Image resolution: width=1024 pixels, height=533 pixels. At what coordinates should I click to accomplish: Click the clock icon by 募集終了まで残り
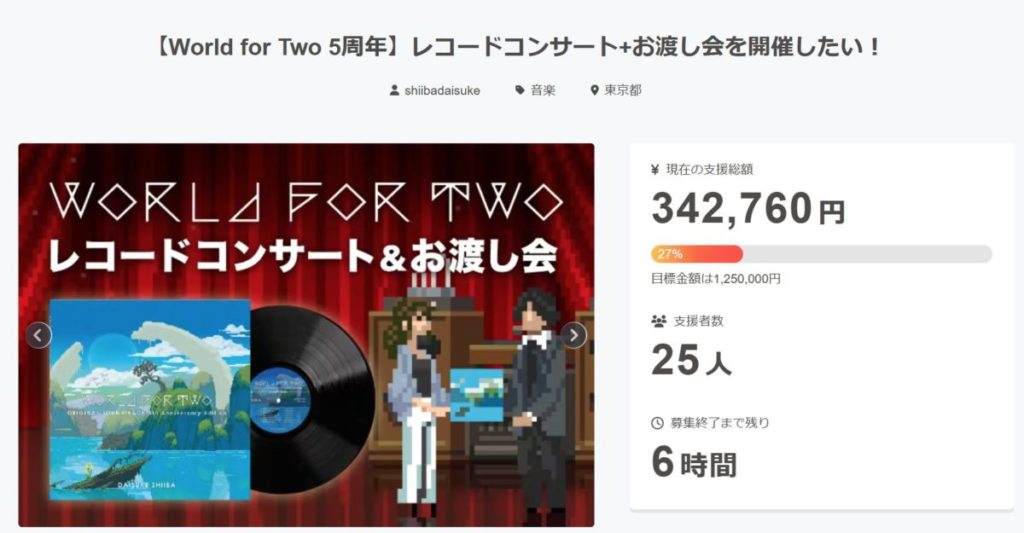coord(658,423)
